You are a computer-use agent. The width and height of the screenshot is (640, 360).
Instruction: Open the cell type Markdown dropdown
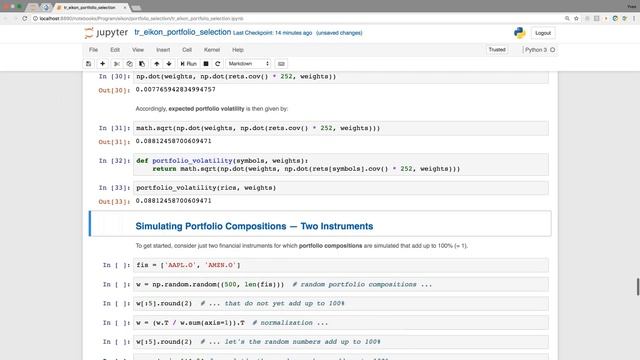[249, 64]
